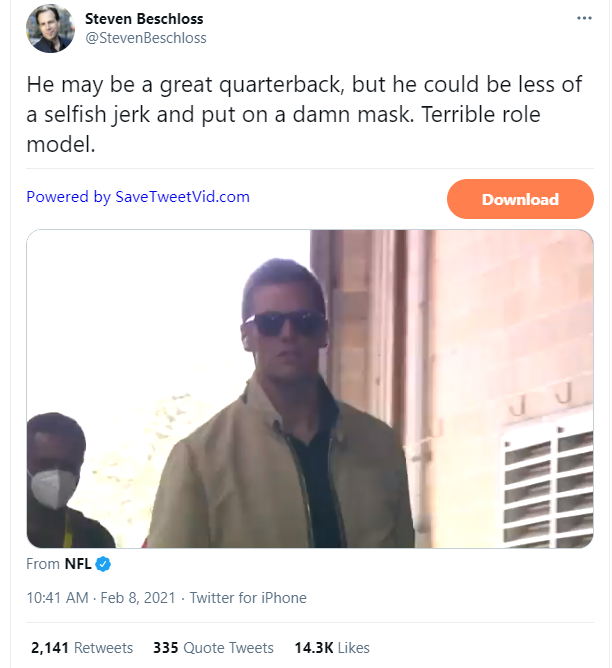View the 14.3K Likes list
The height and width of the screenshot is (668, 612).
(x=331, y=648)
